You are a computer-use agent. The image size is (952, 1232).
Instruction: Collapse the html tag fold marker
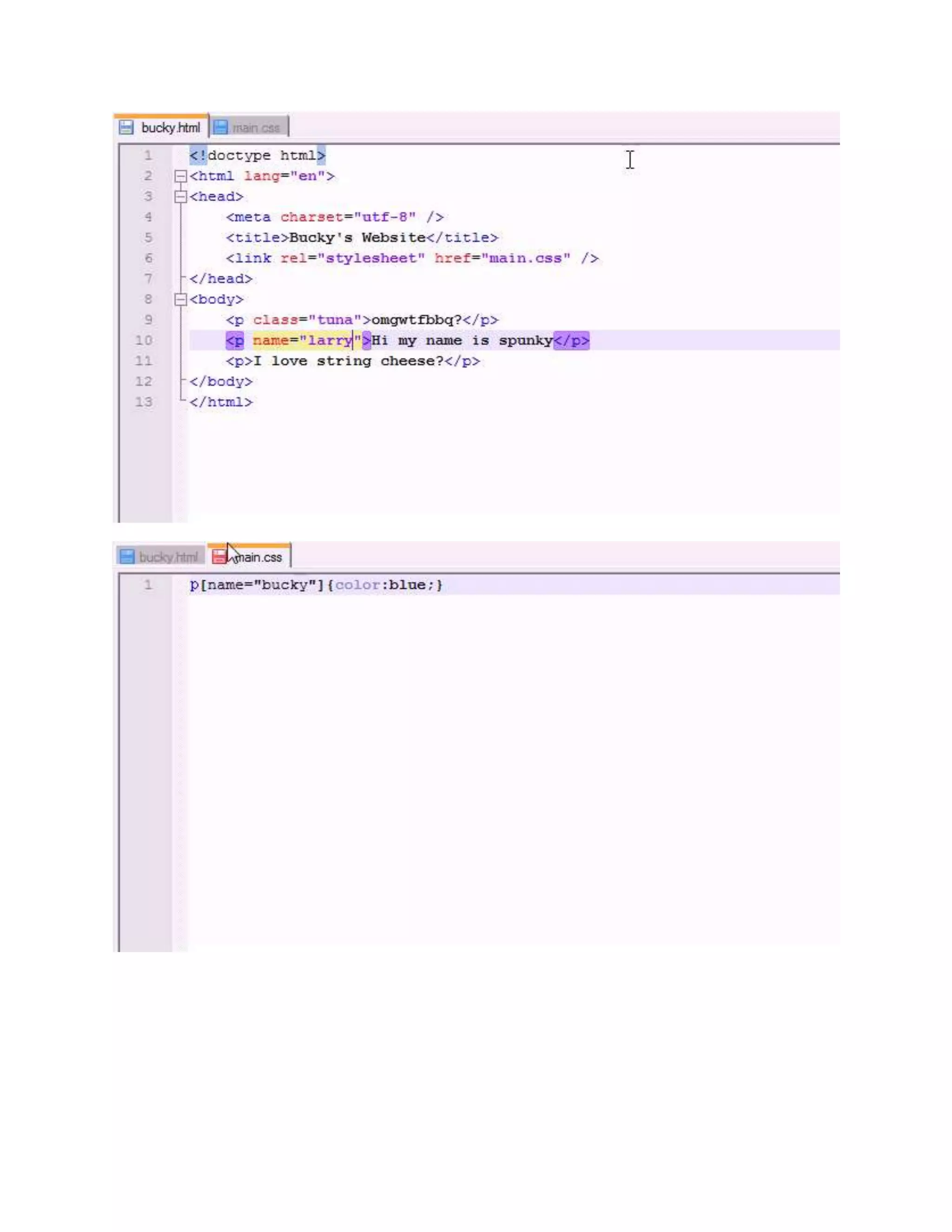pyautogui.click(x=180, y=176)
